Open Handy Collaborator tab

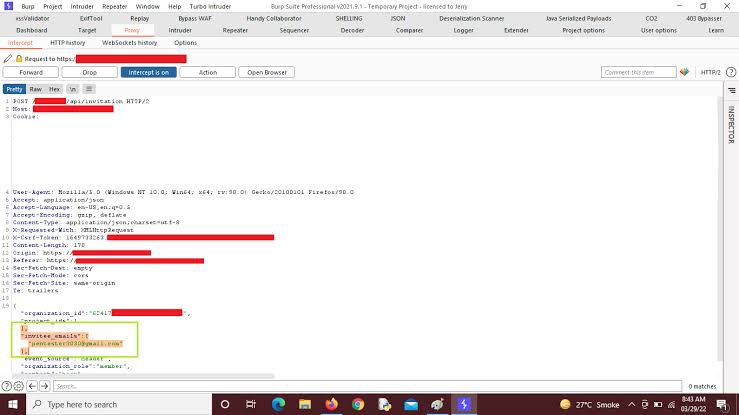274,18
